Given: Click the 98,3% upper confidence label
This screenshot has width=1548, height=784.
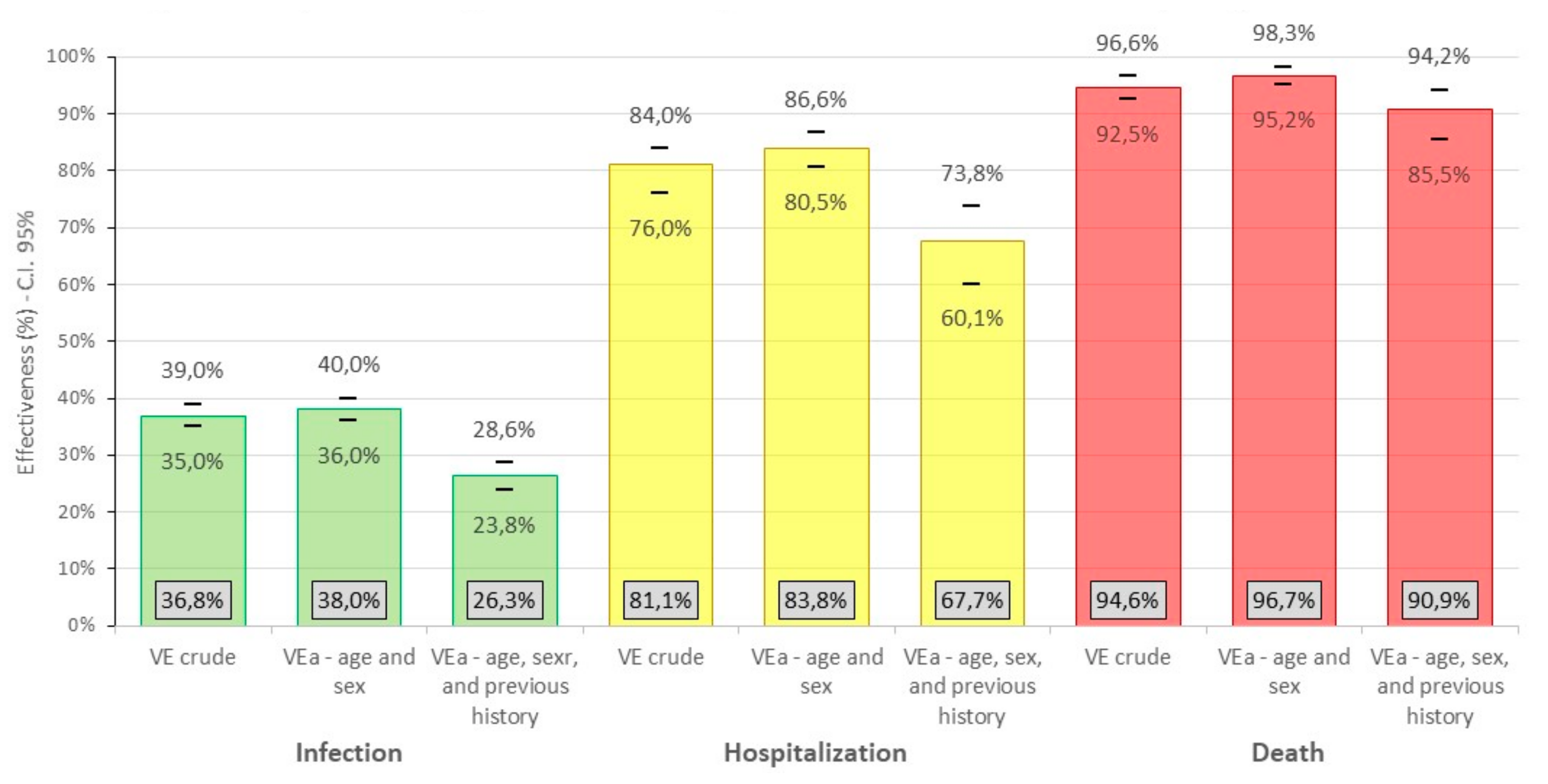Looking at the screenshot, I should point(1283,33).
